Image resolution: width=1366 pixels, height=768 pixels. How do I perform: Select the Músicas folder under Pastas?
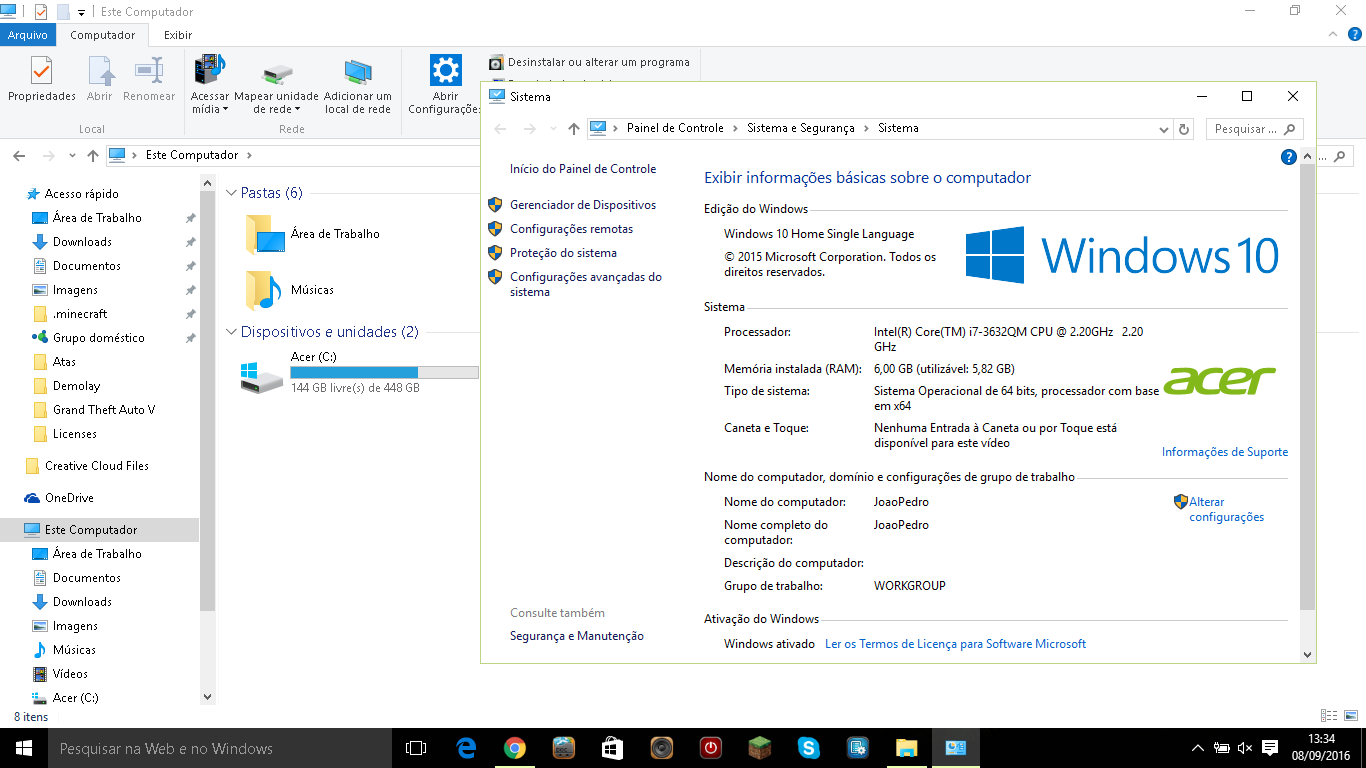tap(290, 290)
